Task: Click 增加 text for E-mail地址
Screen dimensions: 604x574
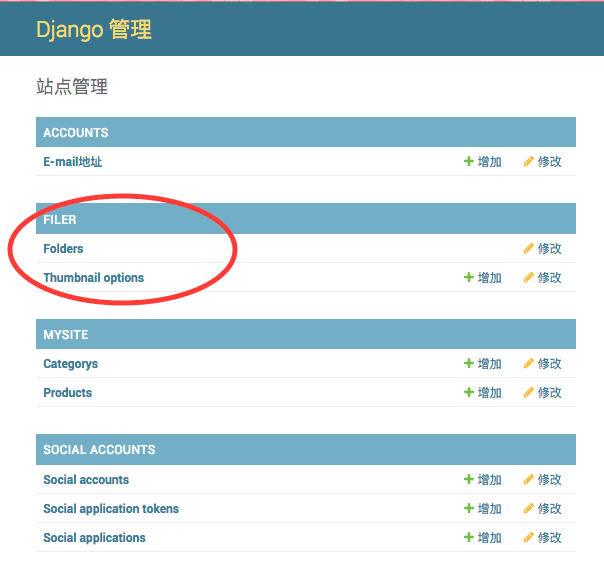Action: [490, 162]
